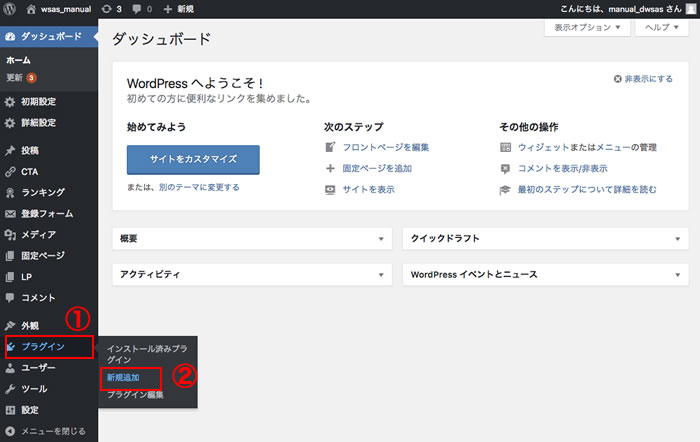Collapse the sidebar with メニューを閉じる

(50, 431)
